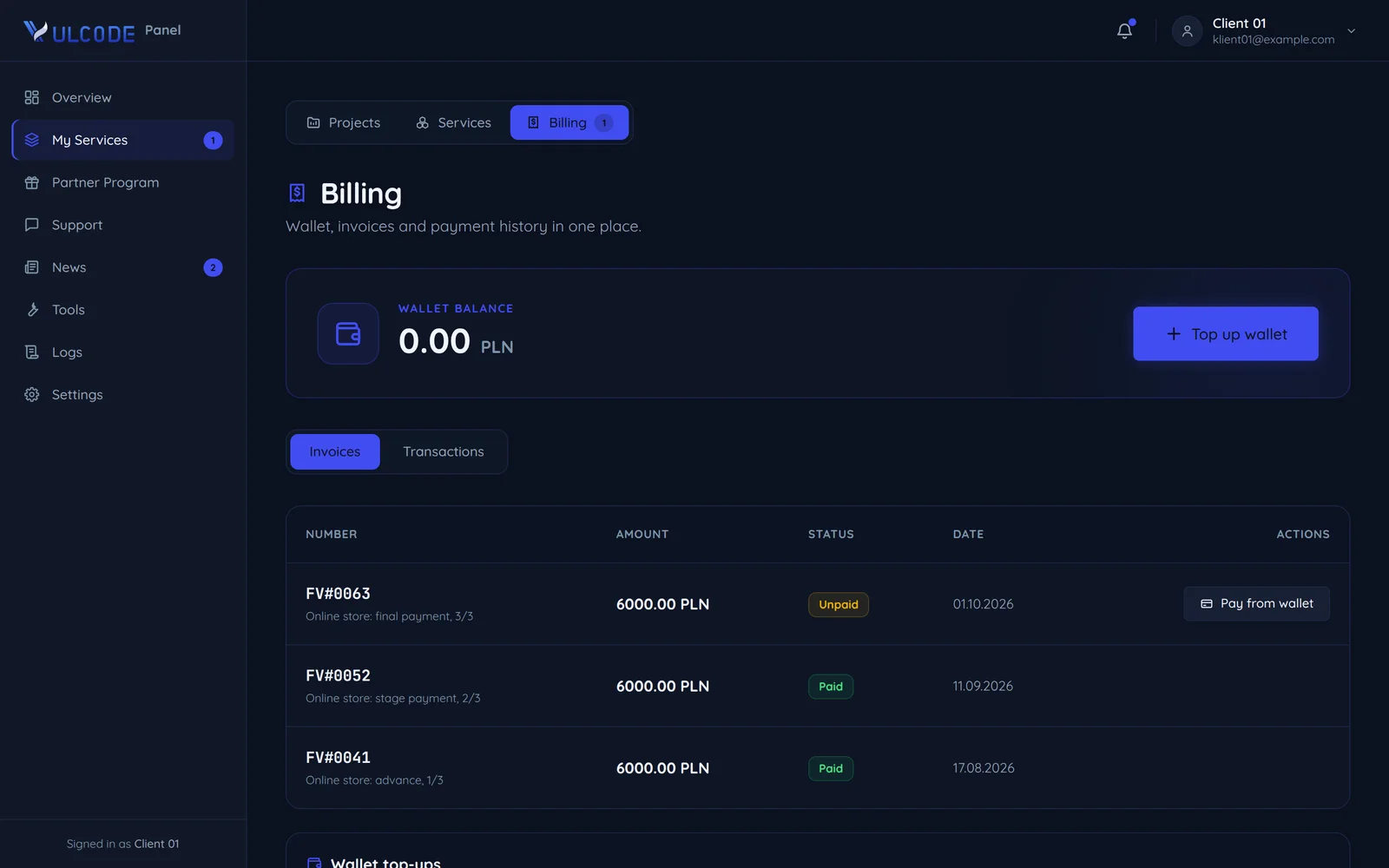Click the Logs icon in sidebar

pos(32,352)
